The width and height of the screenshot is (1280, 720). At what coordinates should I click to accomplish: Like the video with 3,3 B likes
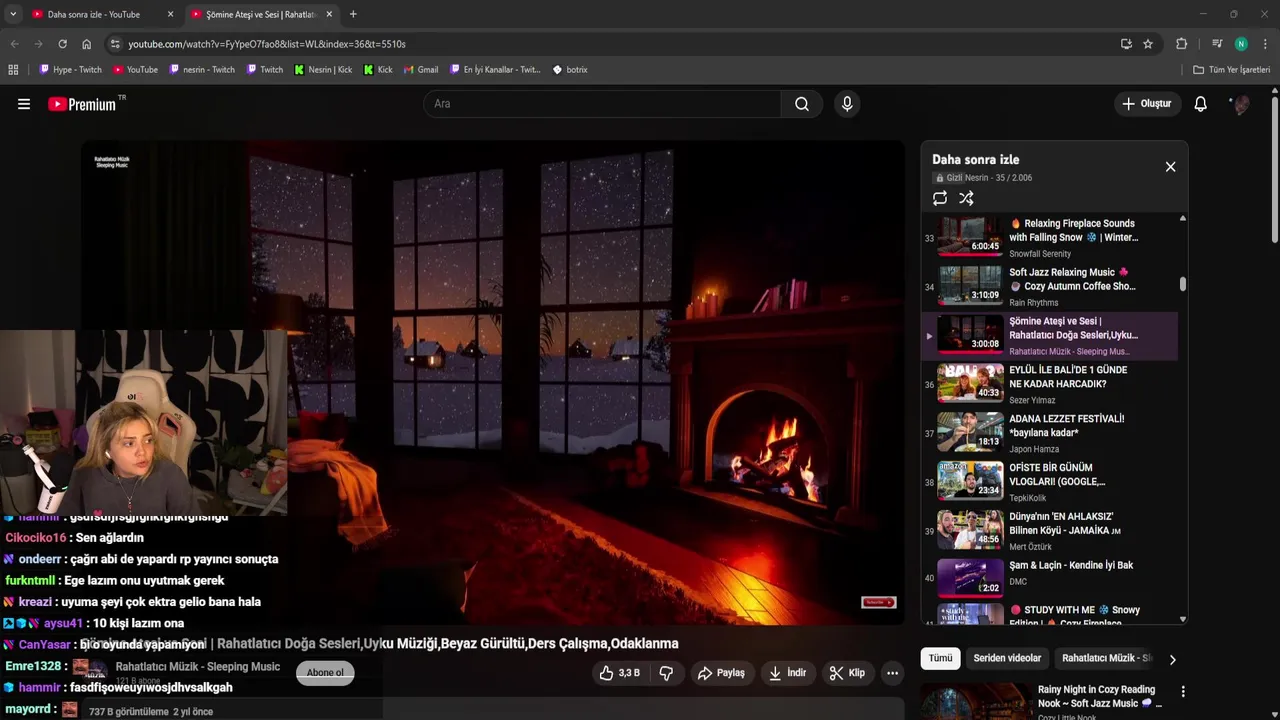pos(620,673)
